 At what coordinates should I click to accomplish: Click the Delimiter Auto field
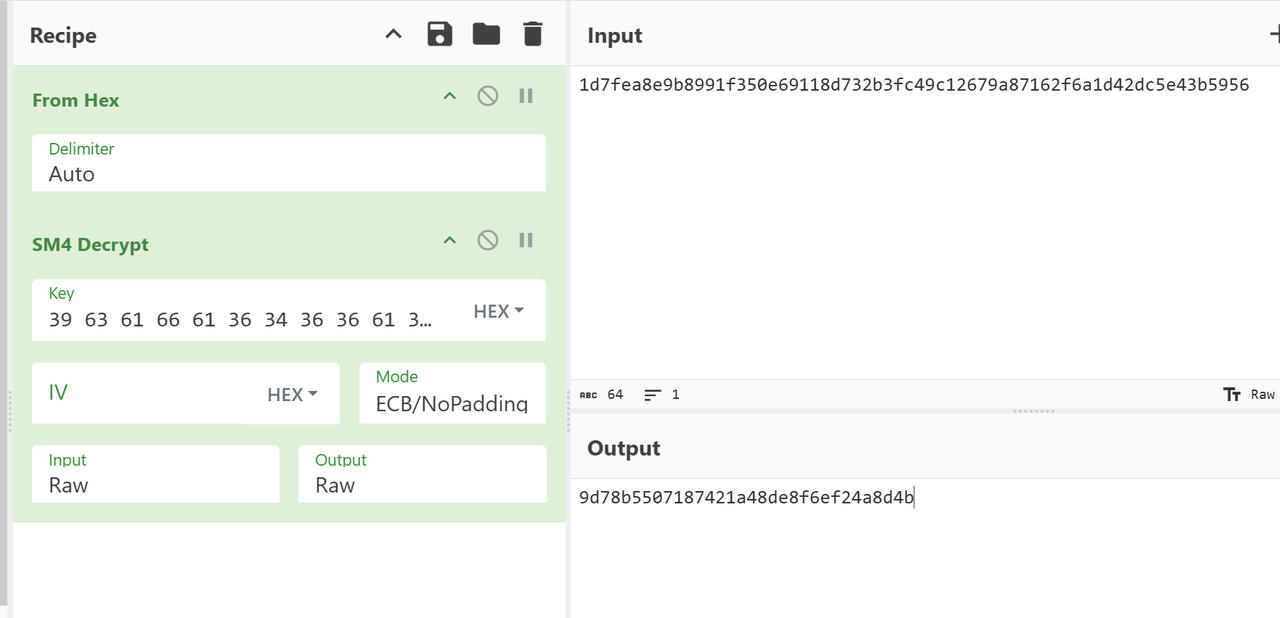click(288, 173)
